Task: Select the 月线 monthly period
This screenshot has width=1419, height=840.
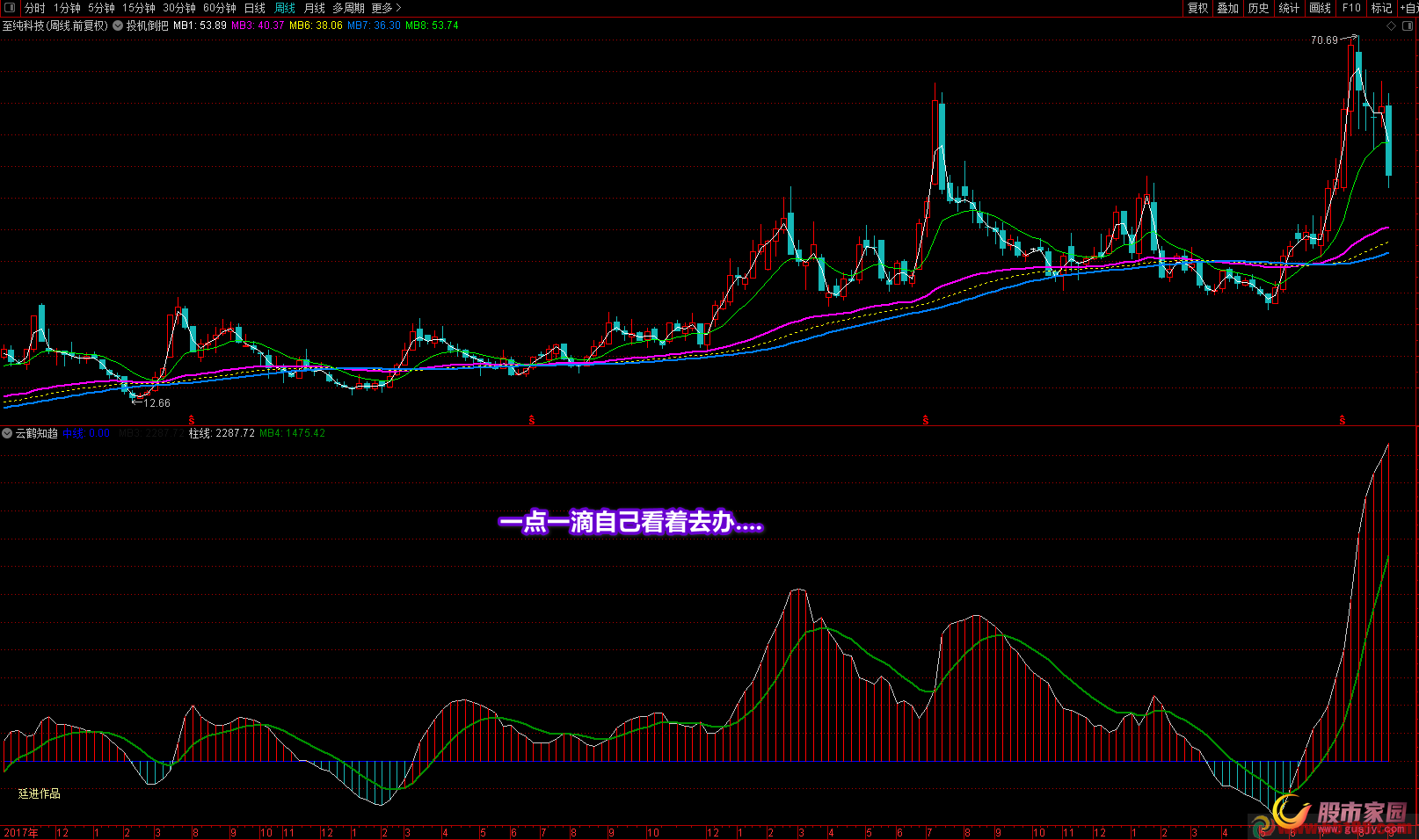Action: [x=314, y=8]
